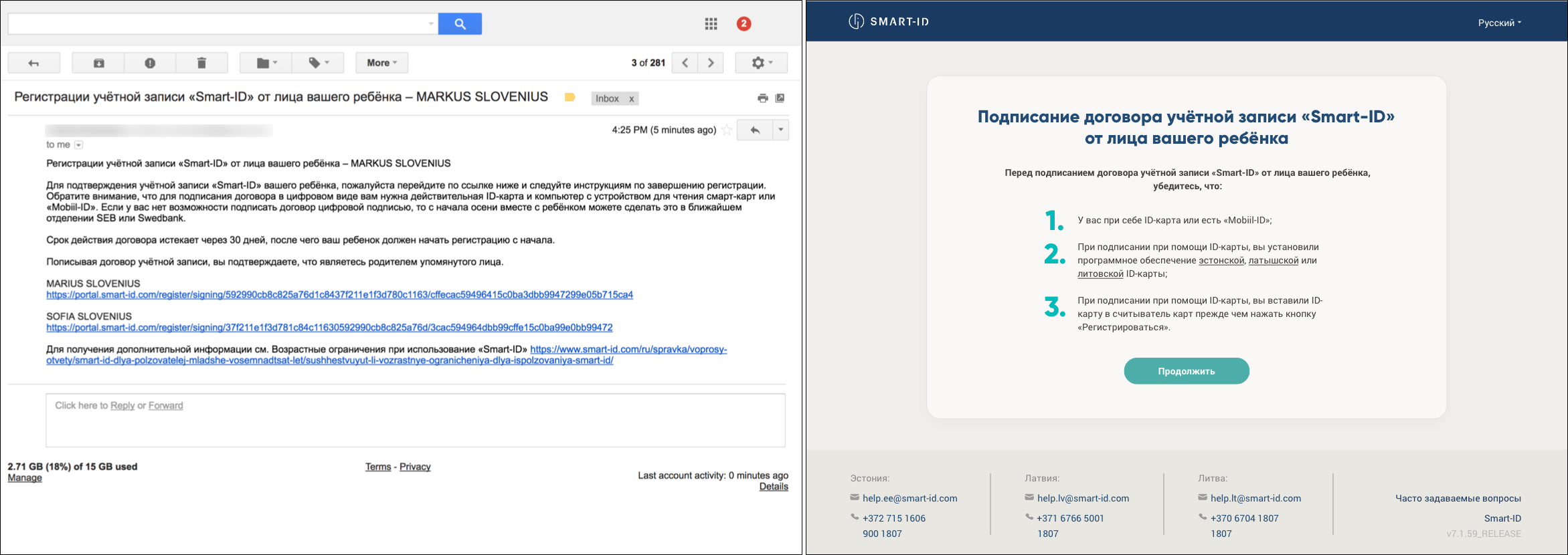The width and height of the screenshot is (1568, 555).
Task: Expand the dropdown next to the reply button
Action: pos(781,130)
